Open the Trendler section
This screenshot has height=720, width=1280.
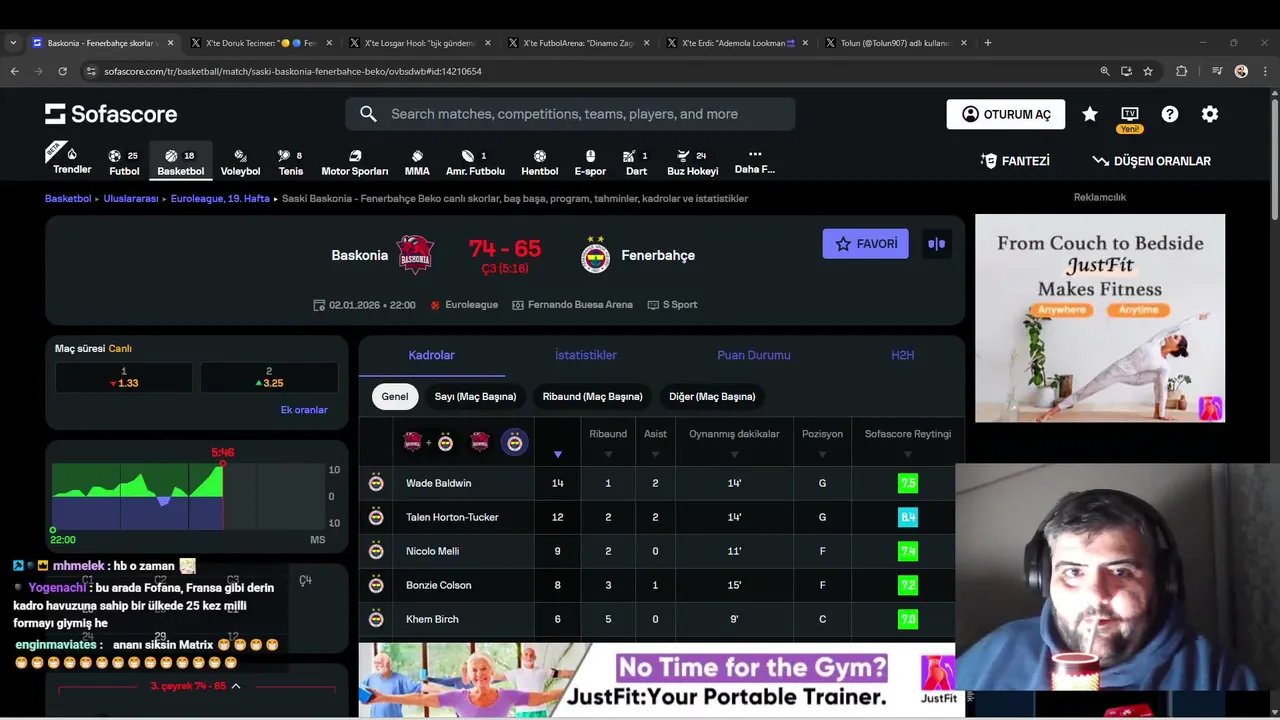[x=72, y=161]
